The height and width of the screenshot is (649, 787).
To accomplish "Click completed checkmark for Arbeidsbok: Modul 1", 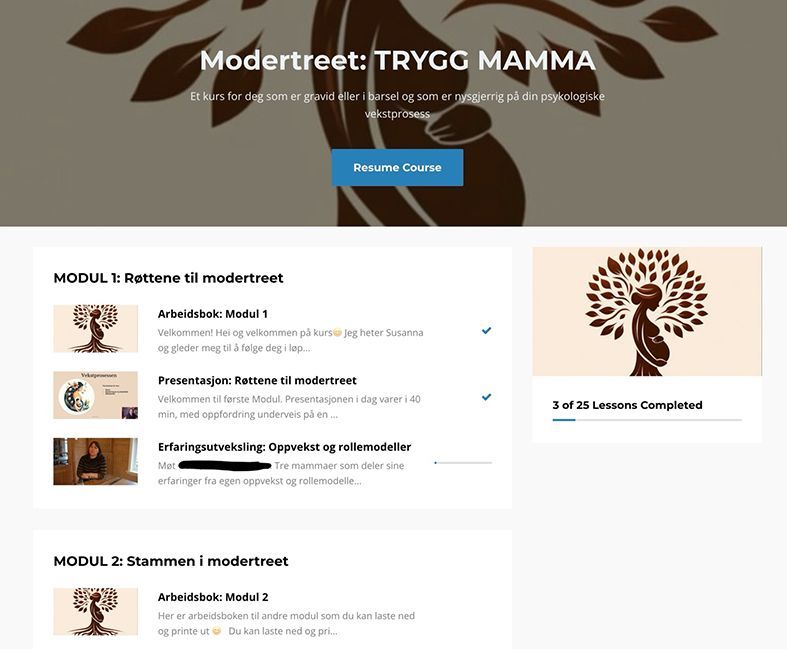I will [486, 331].
